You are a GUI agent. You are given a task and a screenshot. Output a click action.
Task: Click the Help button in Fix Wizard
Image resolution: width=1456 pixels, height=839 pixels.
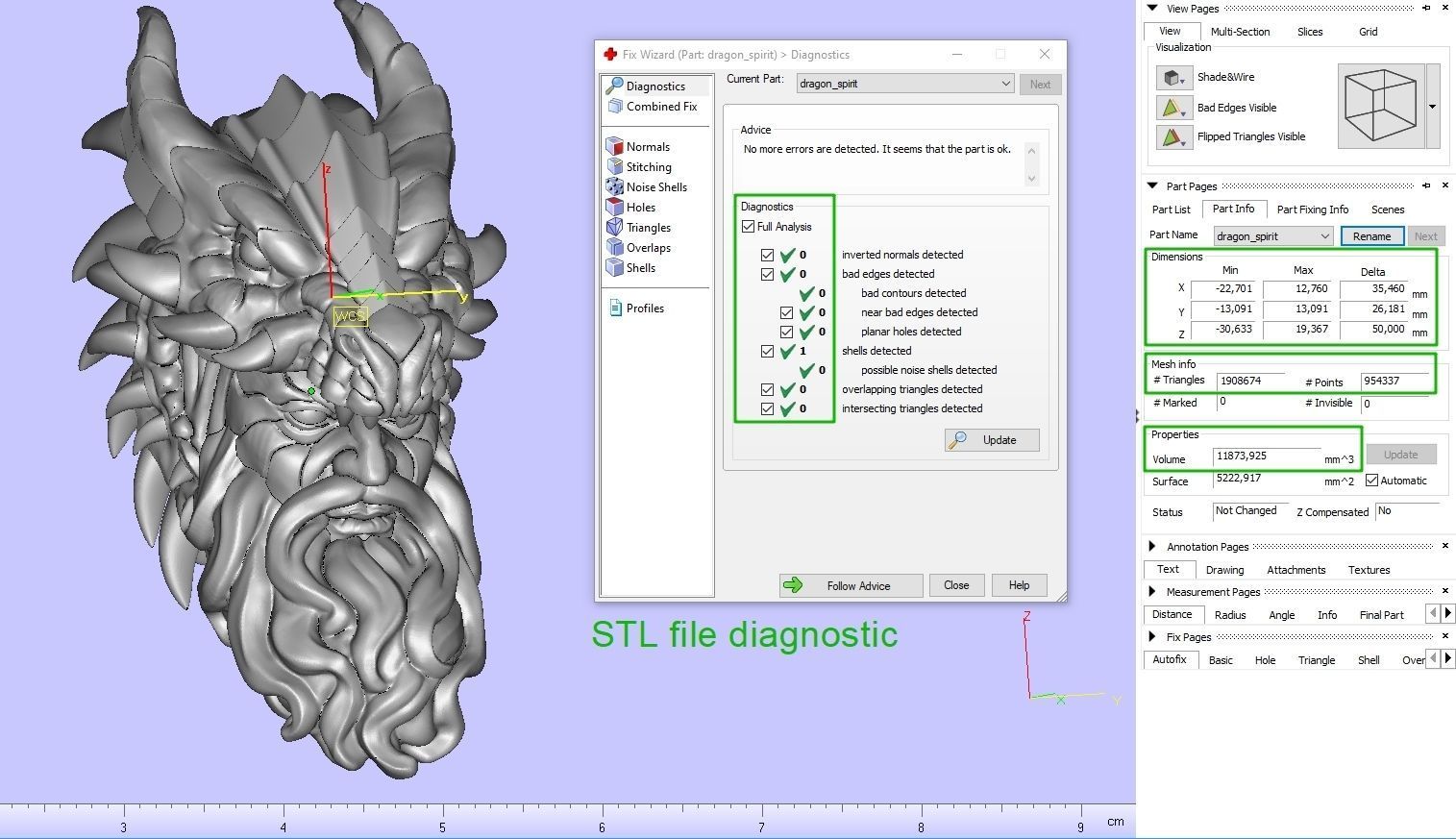tap(1019, 585)
